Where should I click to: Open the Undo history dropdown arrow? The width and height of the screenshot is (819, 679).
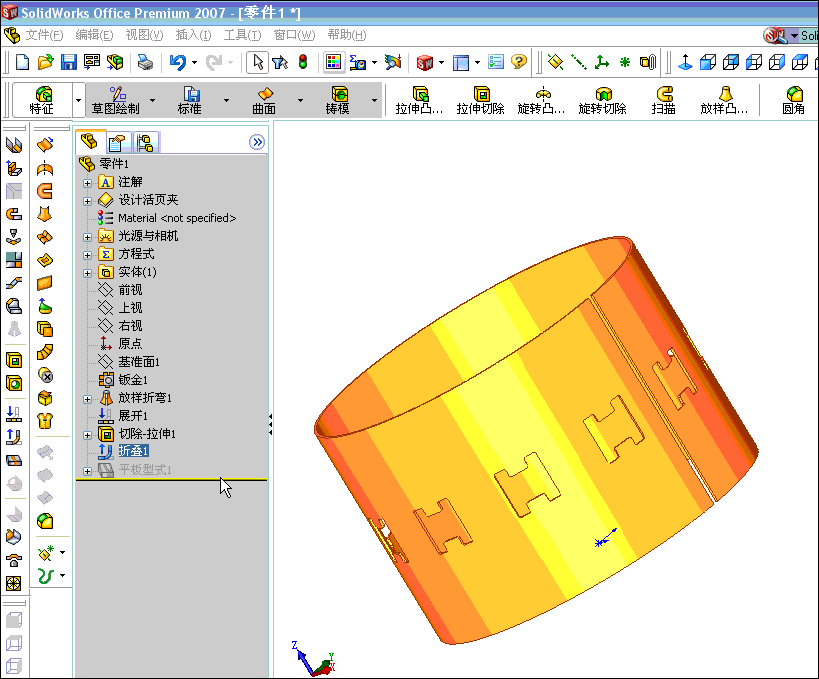tap(194, 63)
